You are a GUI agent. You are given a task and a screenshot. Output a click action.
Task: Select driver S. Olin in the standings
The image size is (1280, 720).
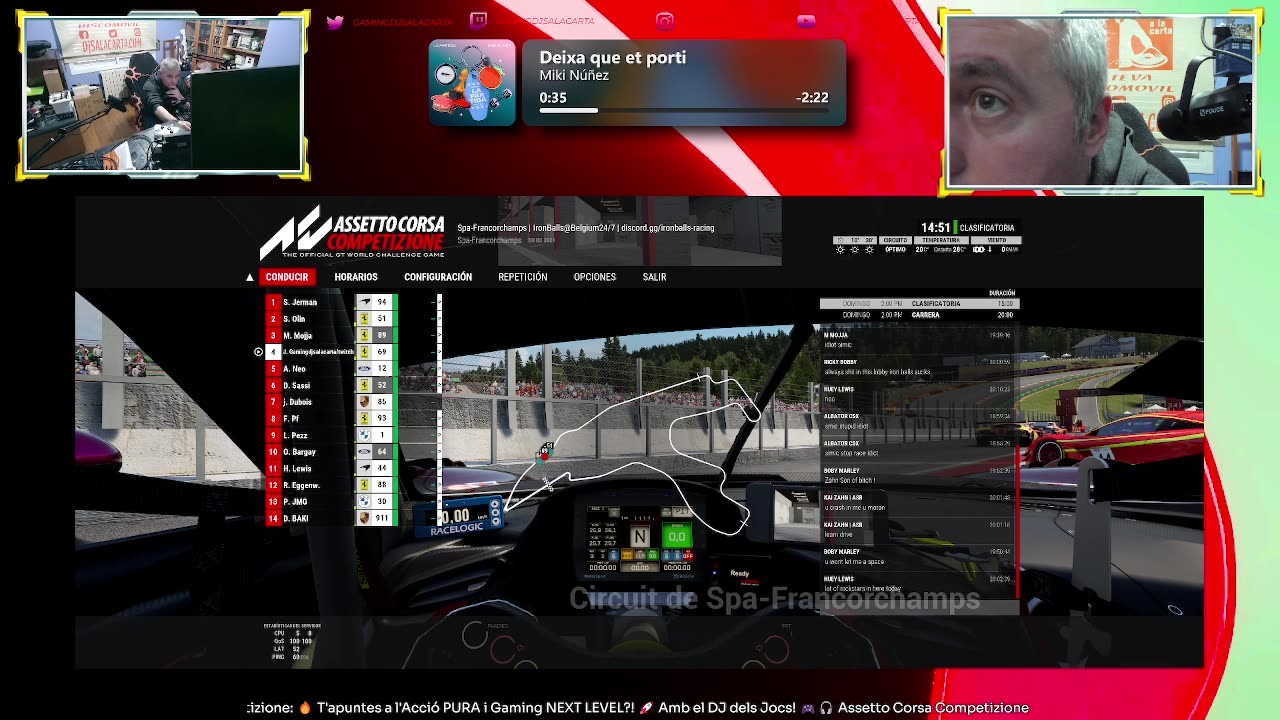[x=294, y=319]
